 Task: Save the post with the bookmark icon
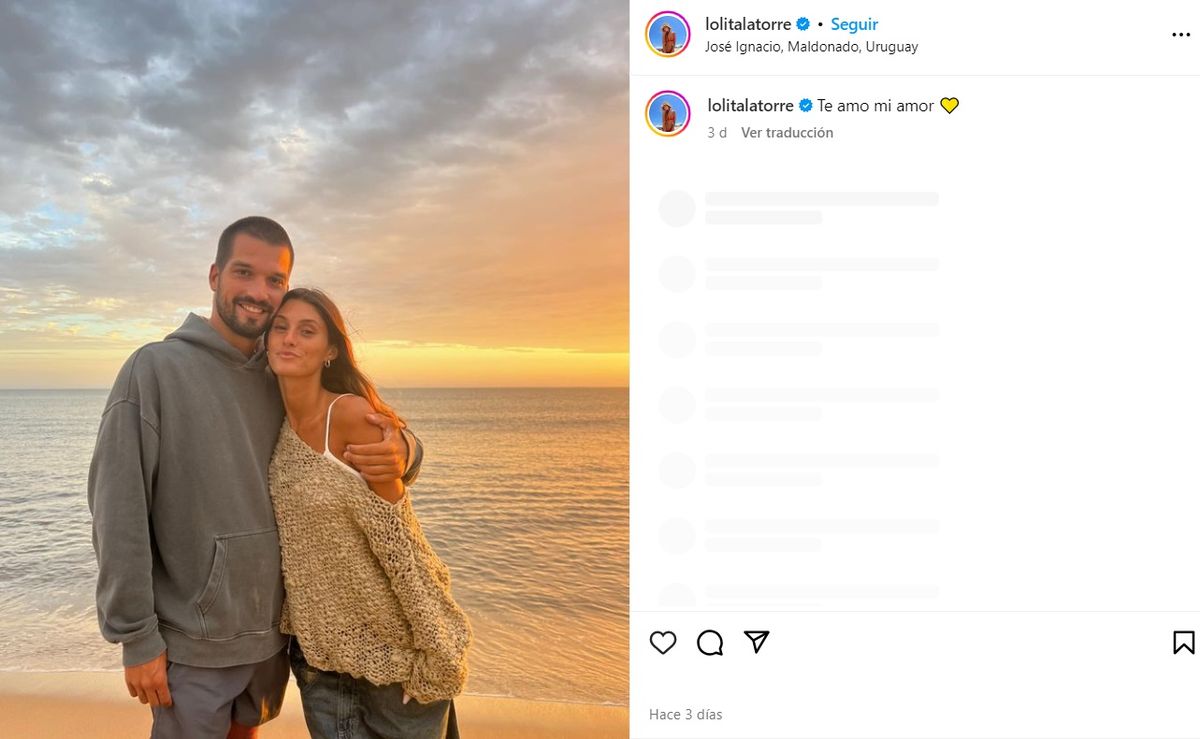point(1183,642)
